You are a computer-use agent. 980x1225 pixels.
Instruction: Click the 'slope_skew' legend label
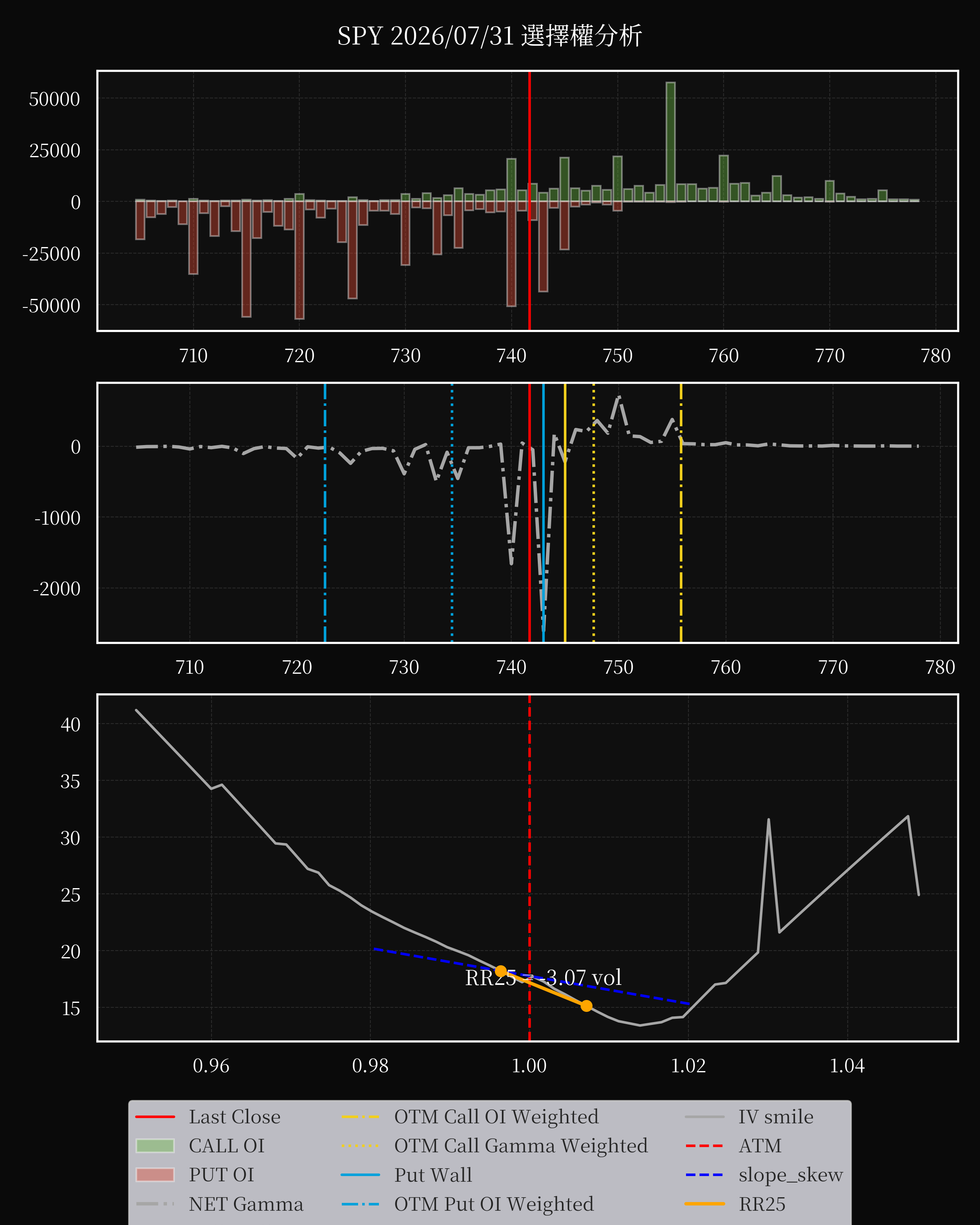click(x=790, y=1174)
